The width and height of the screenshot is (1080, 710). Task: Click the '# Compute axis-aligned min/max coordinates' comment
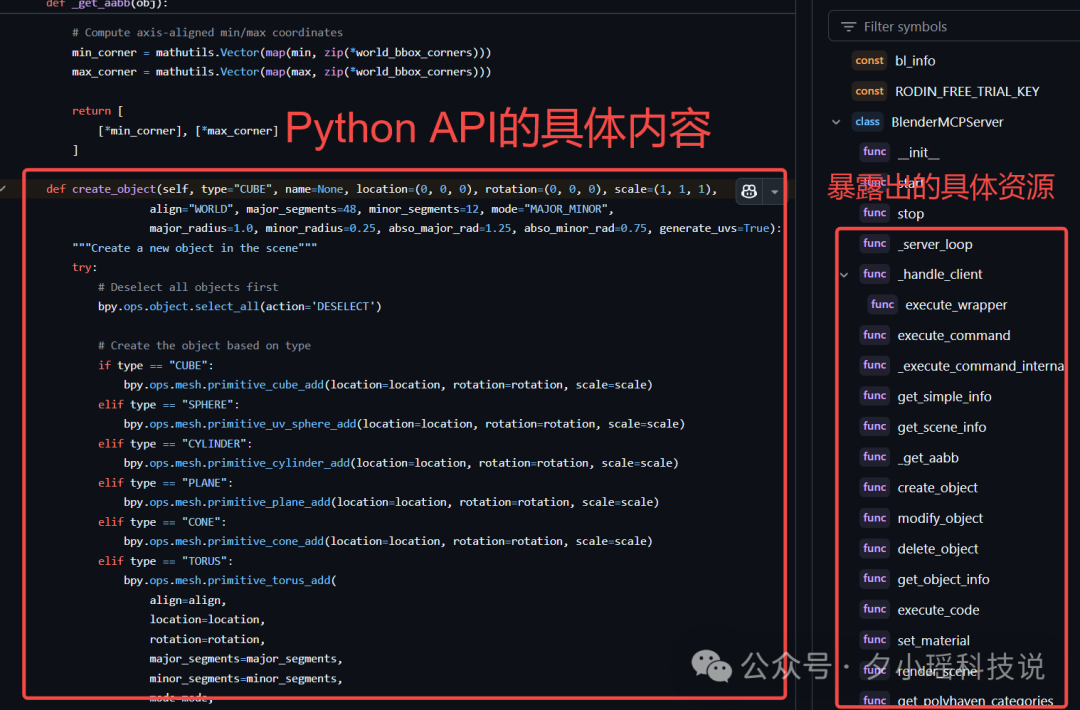(207, 32)
